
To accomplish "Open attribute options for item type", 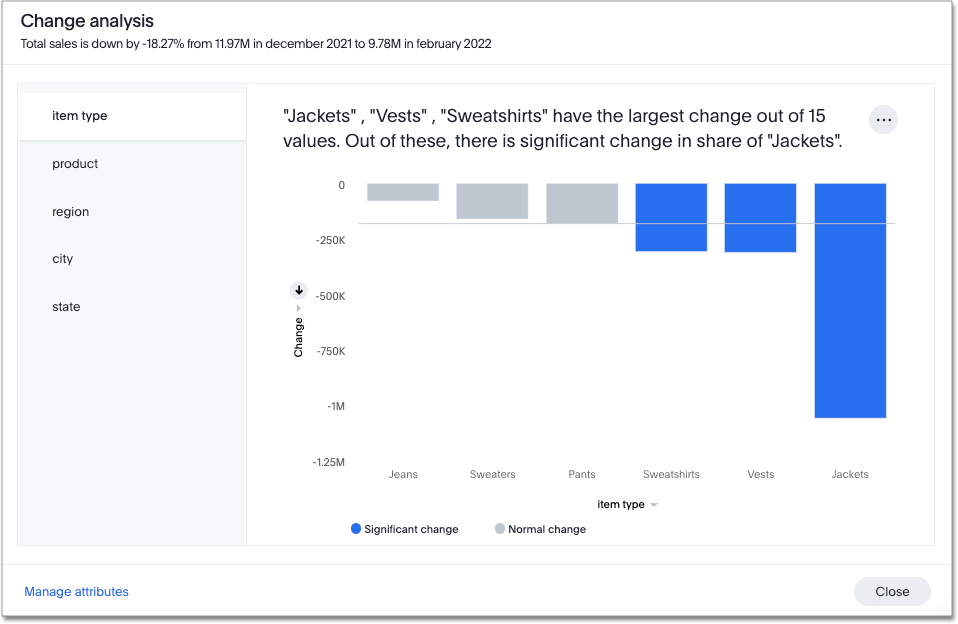I will [80, 115].
